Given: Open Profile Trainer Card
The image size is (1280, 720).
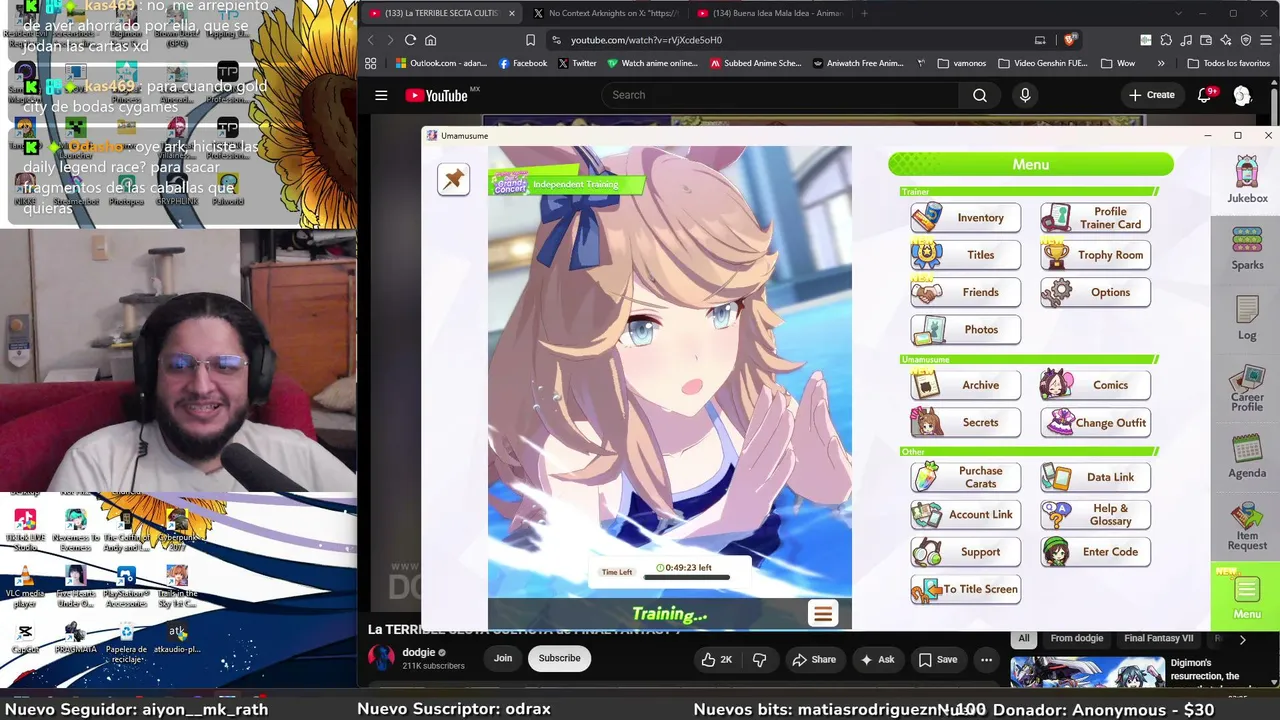Looking at the screenshot, I should [x=1095, y=218].
